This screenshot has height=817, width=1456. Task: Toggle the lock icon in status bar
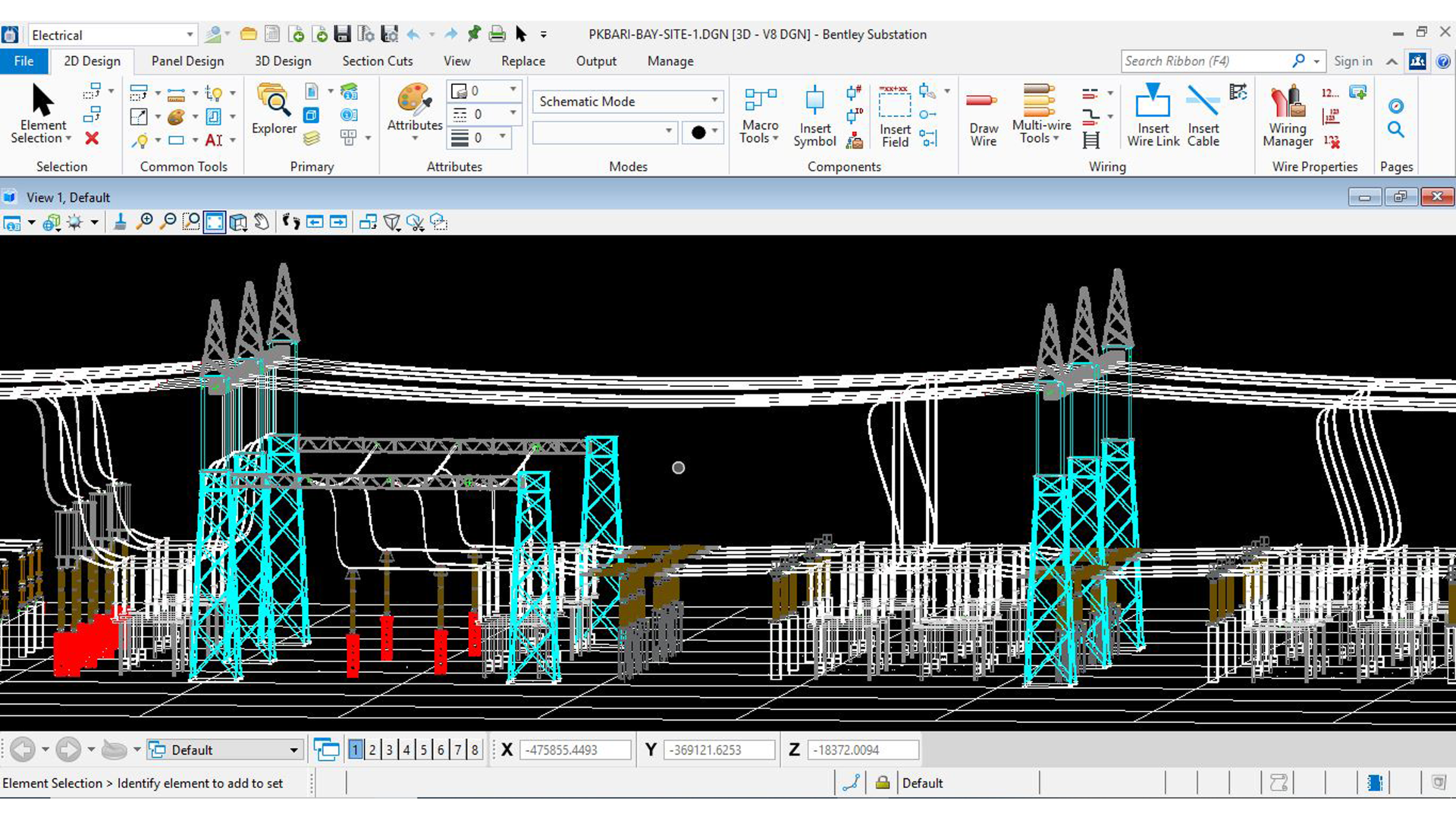tap(882, 783)
